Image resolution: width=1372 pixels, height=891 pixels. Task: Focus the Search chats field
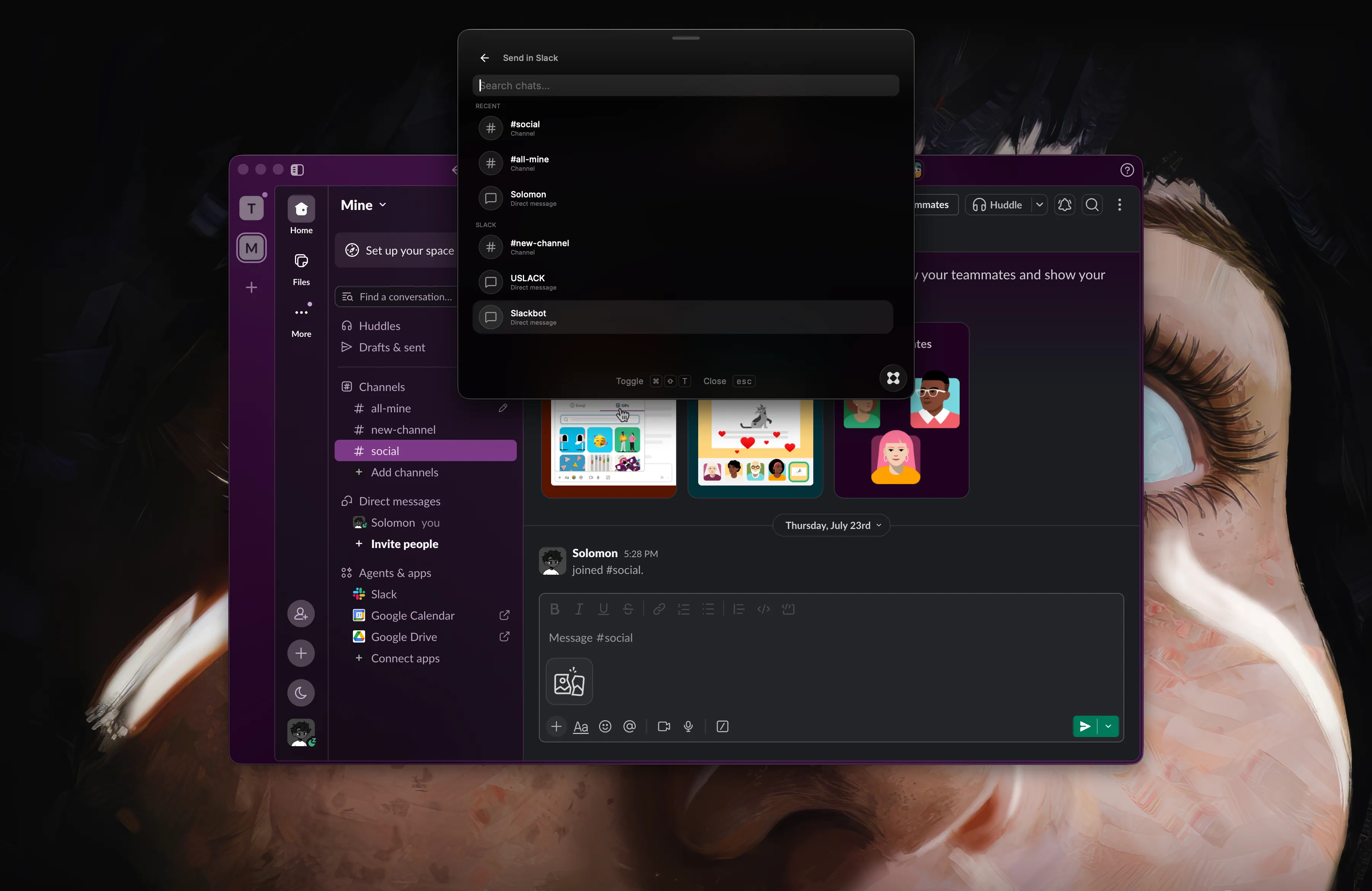click(685, 85)
